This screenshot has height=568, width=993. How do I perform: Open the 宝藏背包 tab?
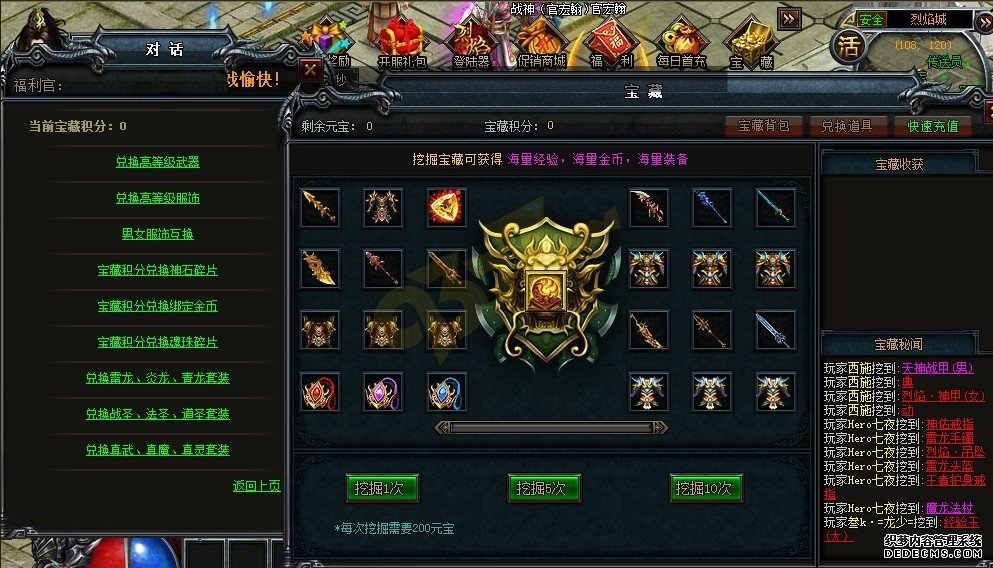(x=764, y=126)
